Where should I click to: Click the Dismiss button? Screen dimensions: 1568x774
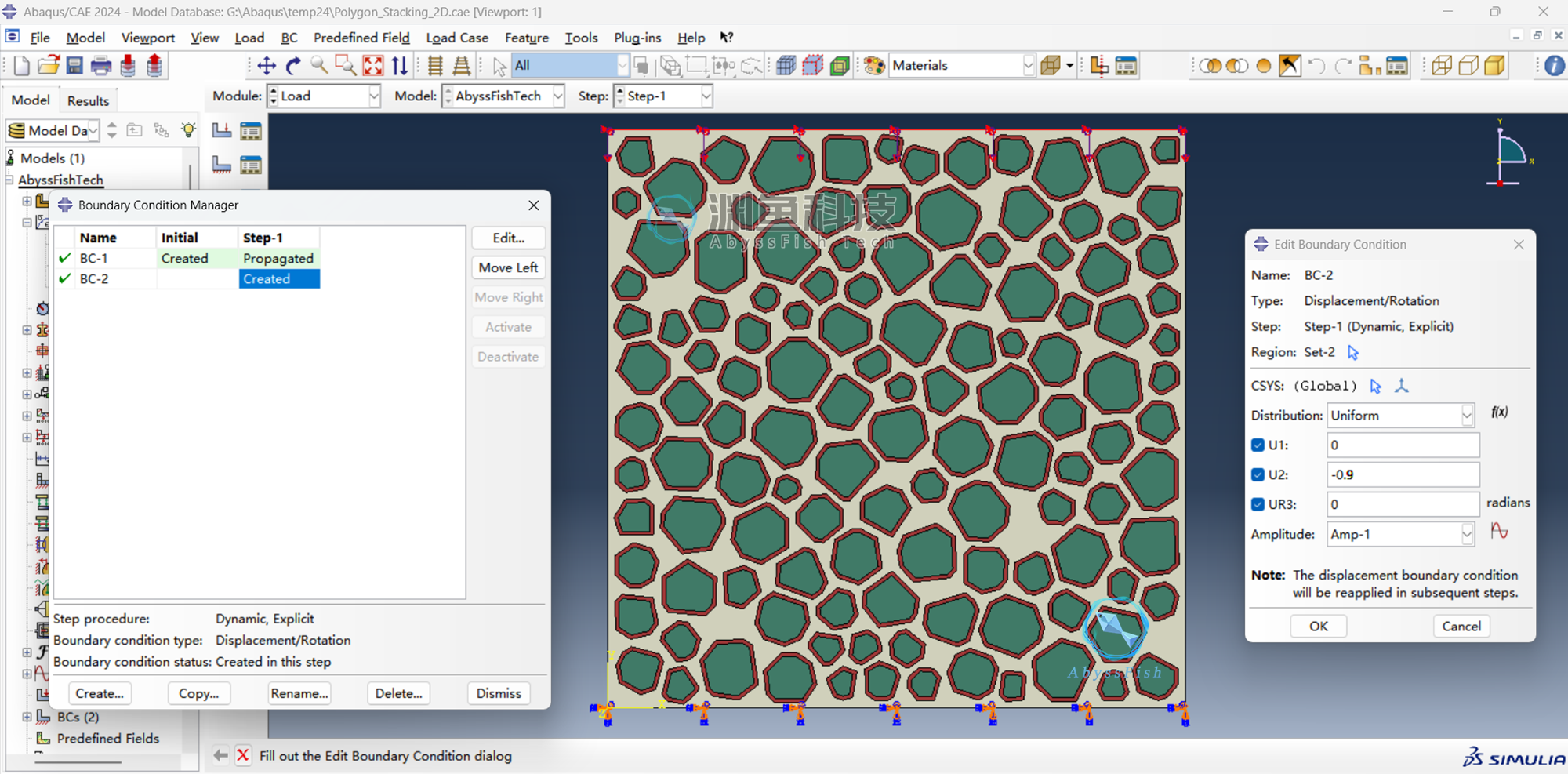(499, 693)
